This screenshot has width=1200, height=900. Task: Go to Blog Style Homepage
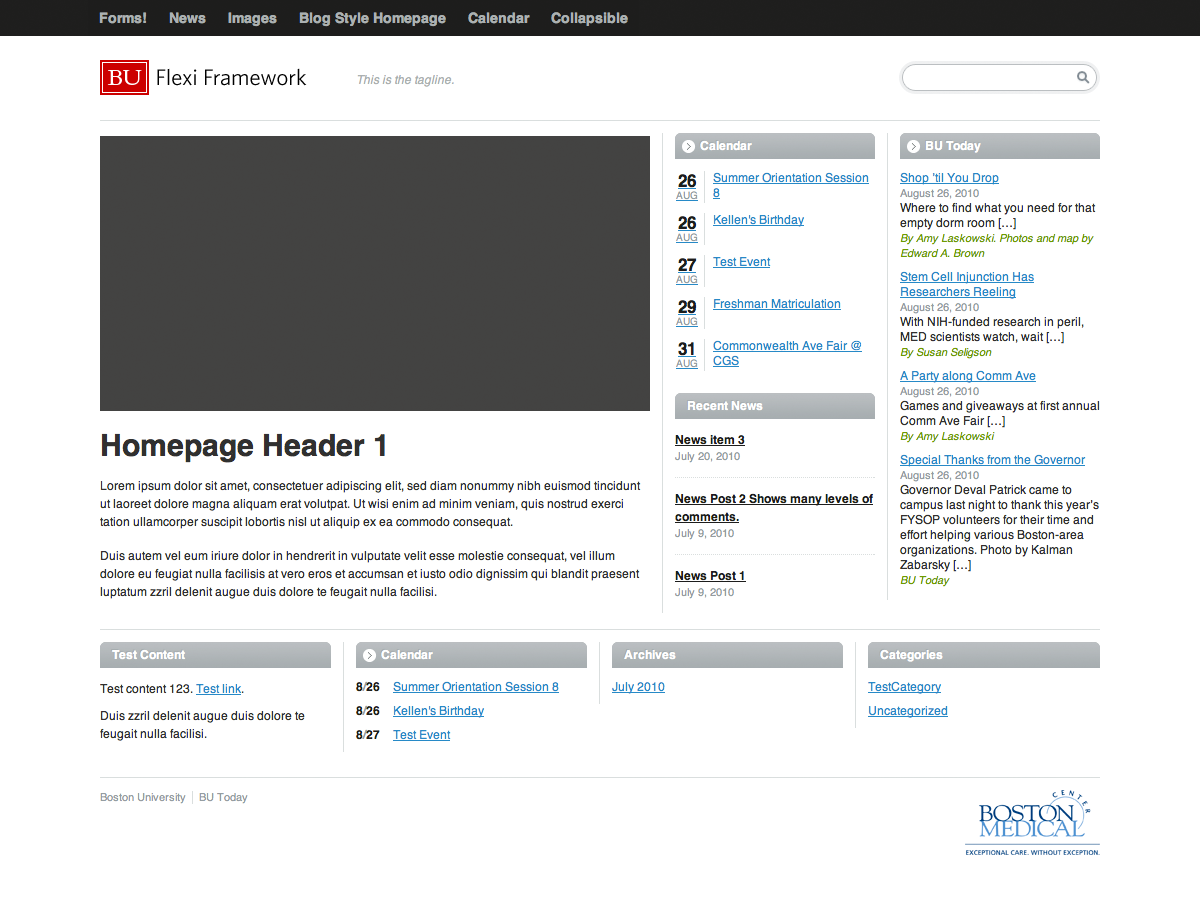point(372,18)
